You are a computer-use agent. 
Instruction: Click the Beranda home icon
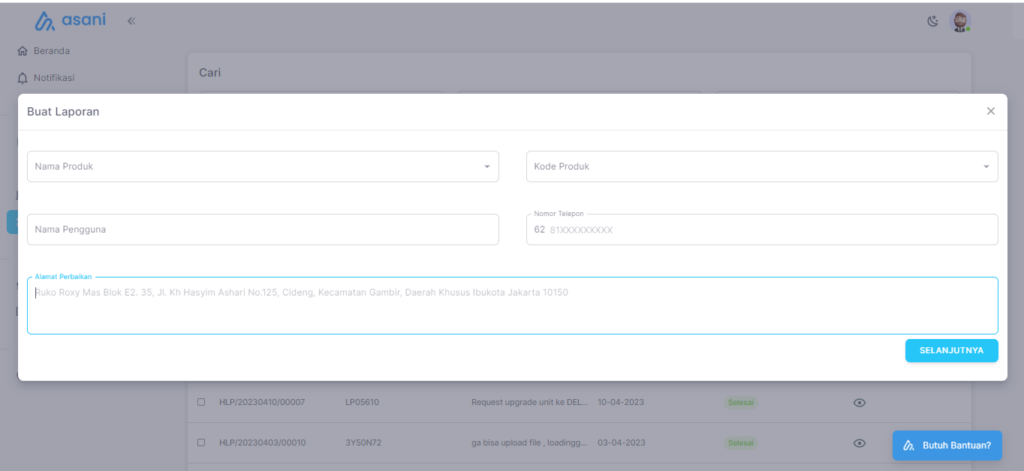point(22,51)
